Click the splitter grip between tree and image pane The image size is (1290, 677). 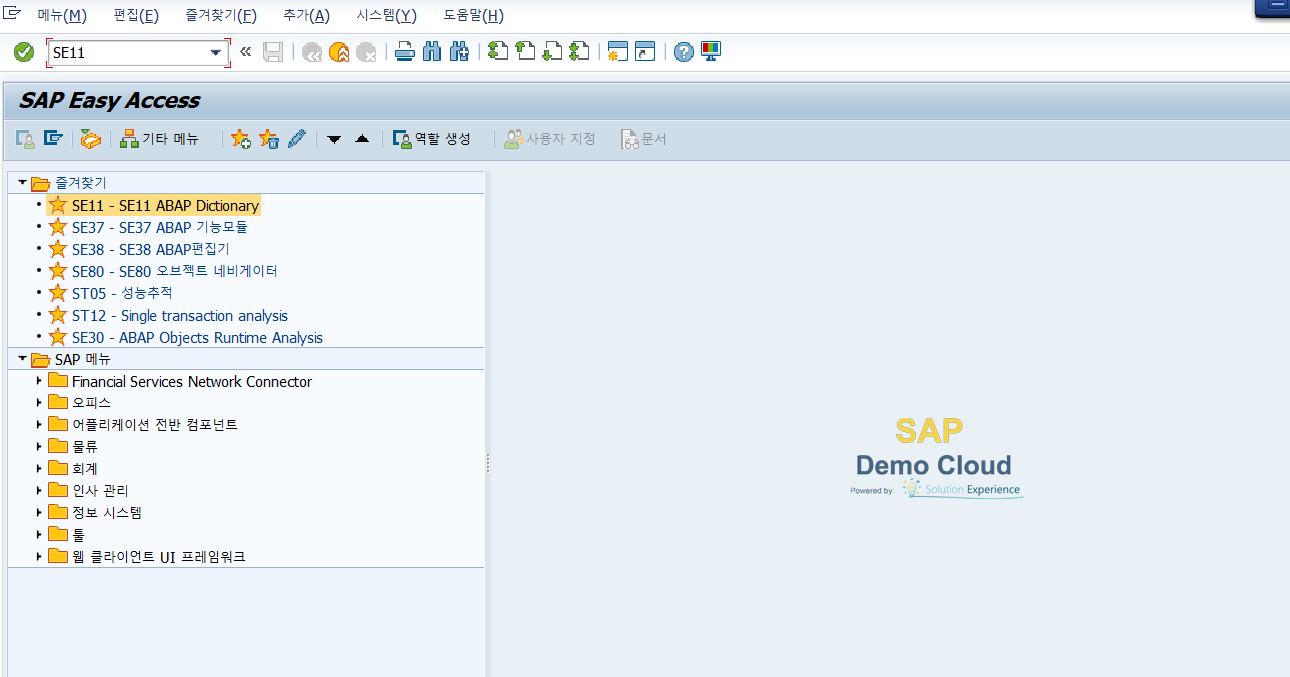click(x=488, y=462)
